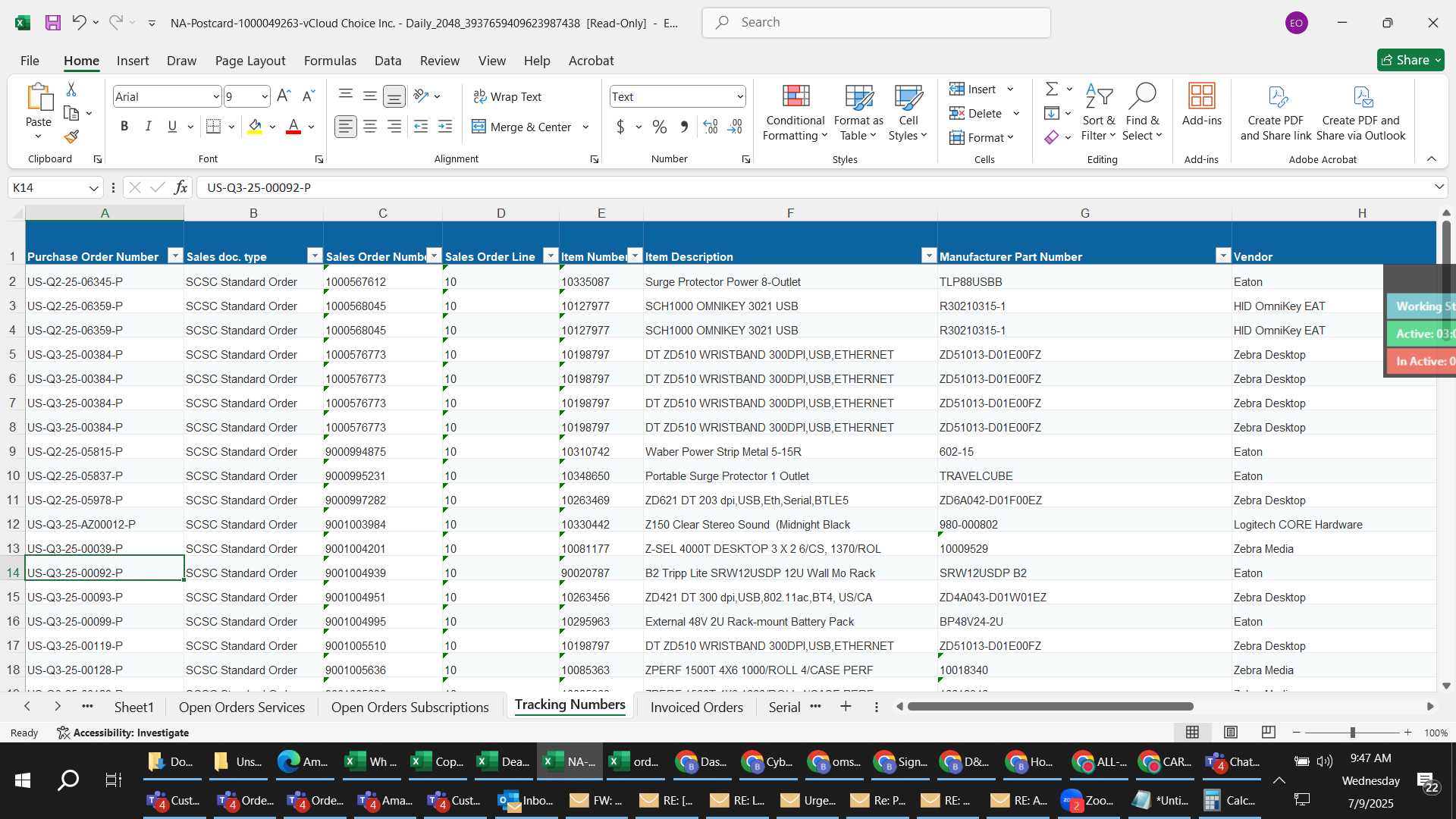Toggle Merge & Center
The image size is (1456, 819).
pyautogui.click(x=522, y=127)
